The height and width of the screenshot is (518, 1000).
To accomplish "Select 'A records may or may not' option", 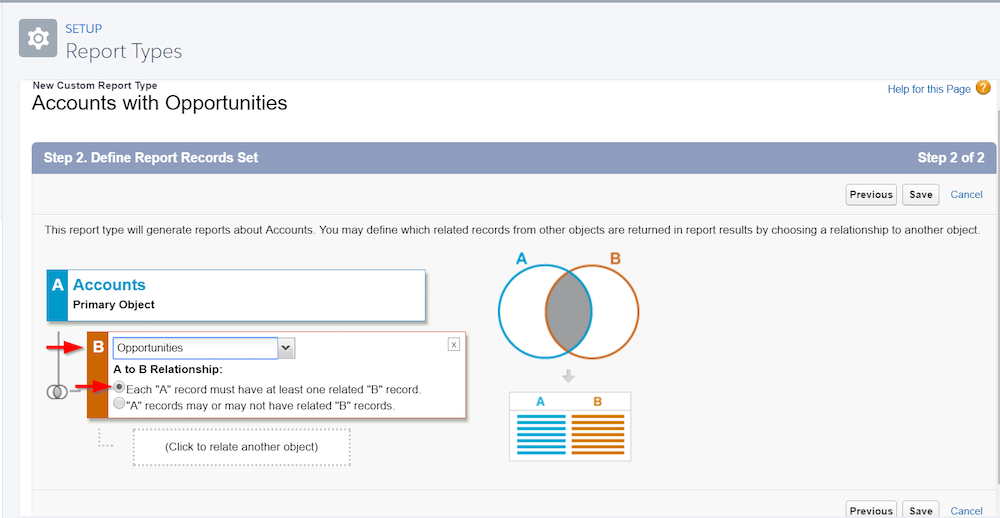I will tap(119, 404).
